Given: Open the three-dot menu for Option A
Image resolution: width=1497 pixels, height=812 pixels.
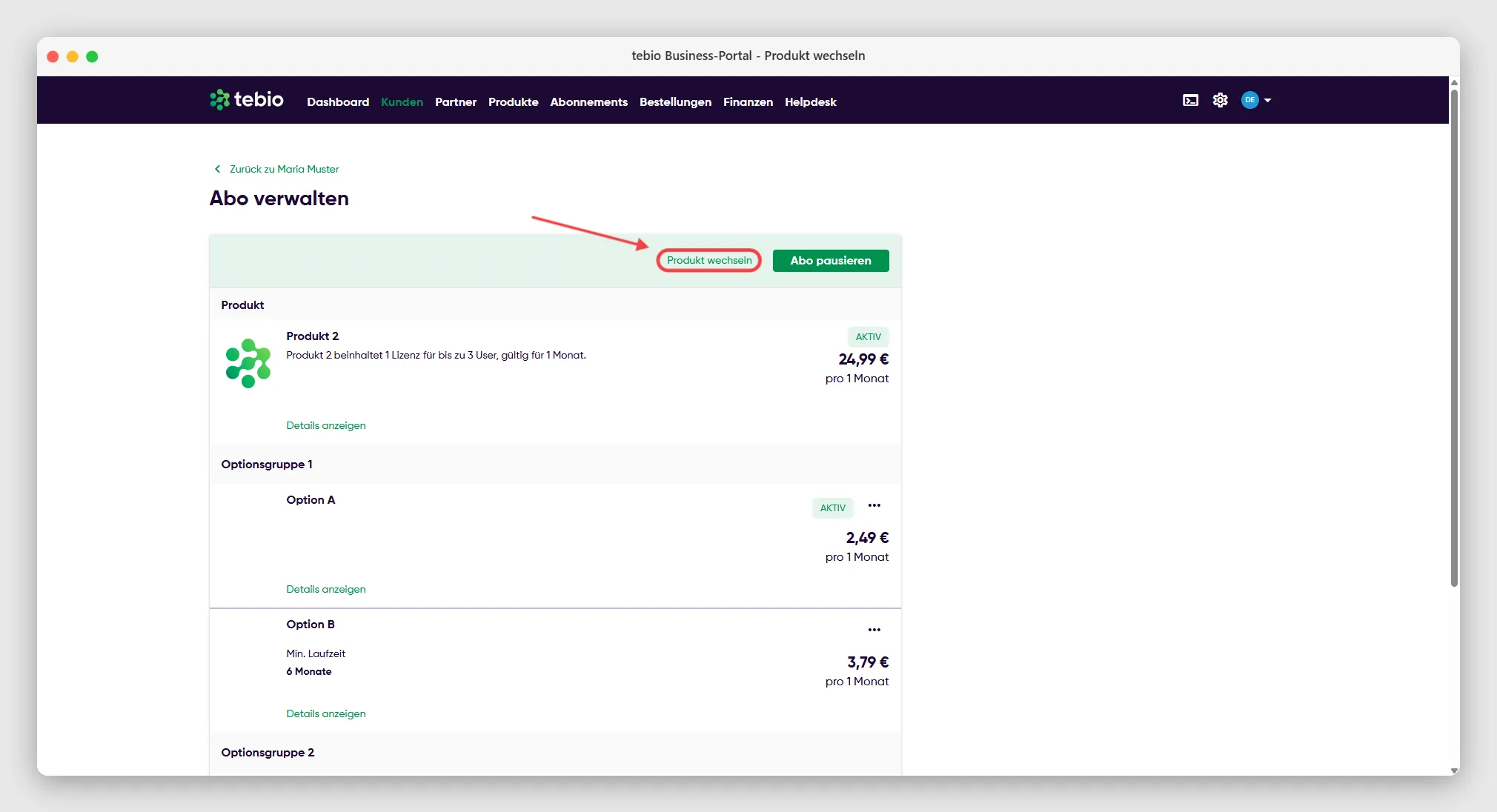Looking at the screenshot, I should pyautogui.click(x=874, y=505).
